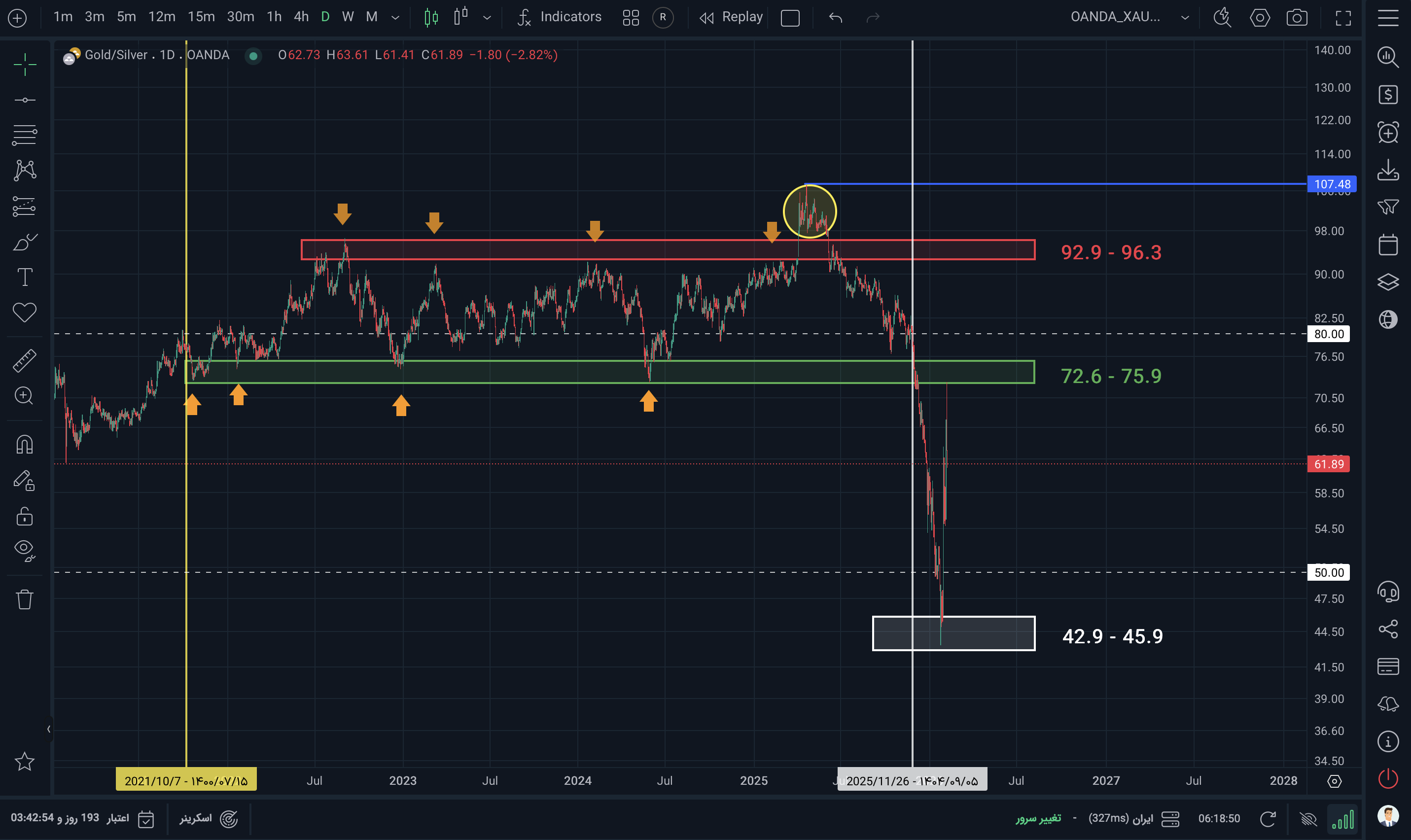Click the 2021/10/7 yellow date marker label

186,780
